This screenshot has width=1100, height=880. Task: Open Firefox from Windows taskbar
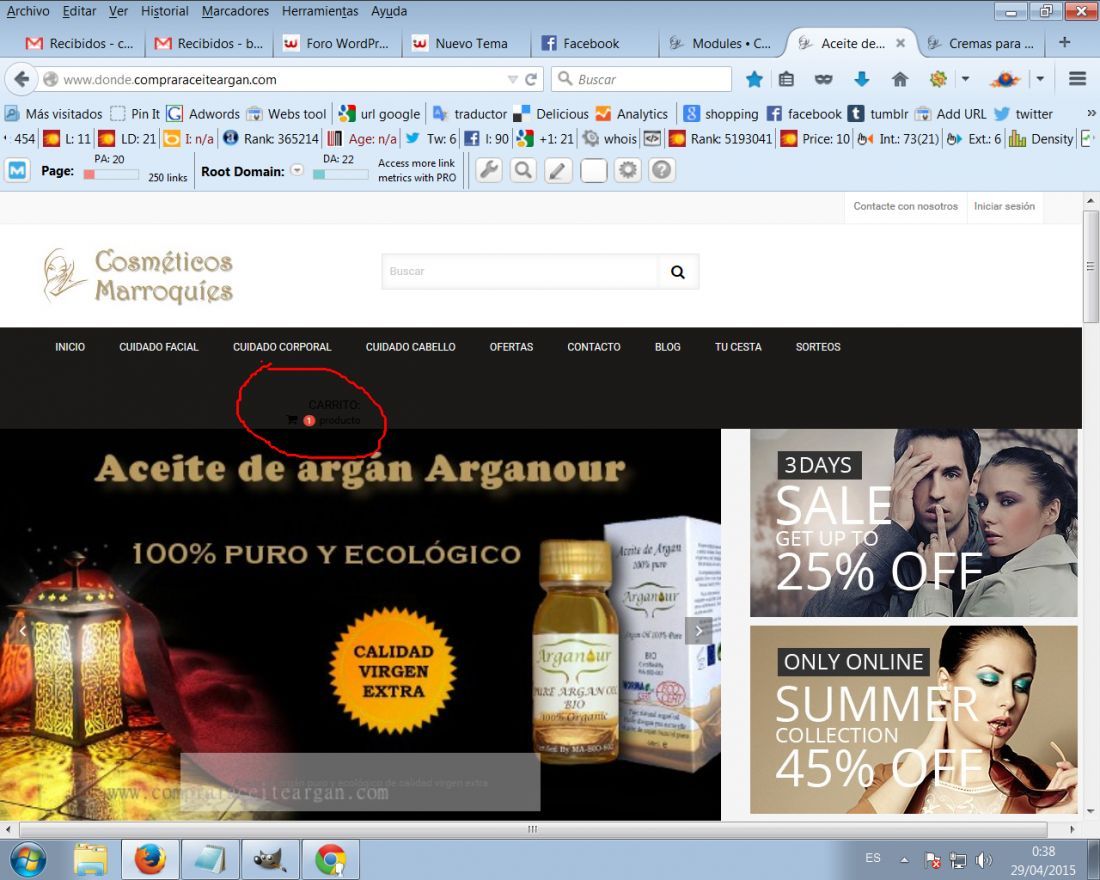[150, 859]
